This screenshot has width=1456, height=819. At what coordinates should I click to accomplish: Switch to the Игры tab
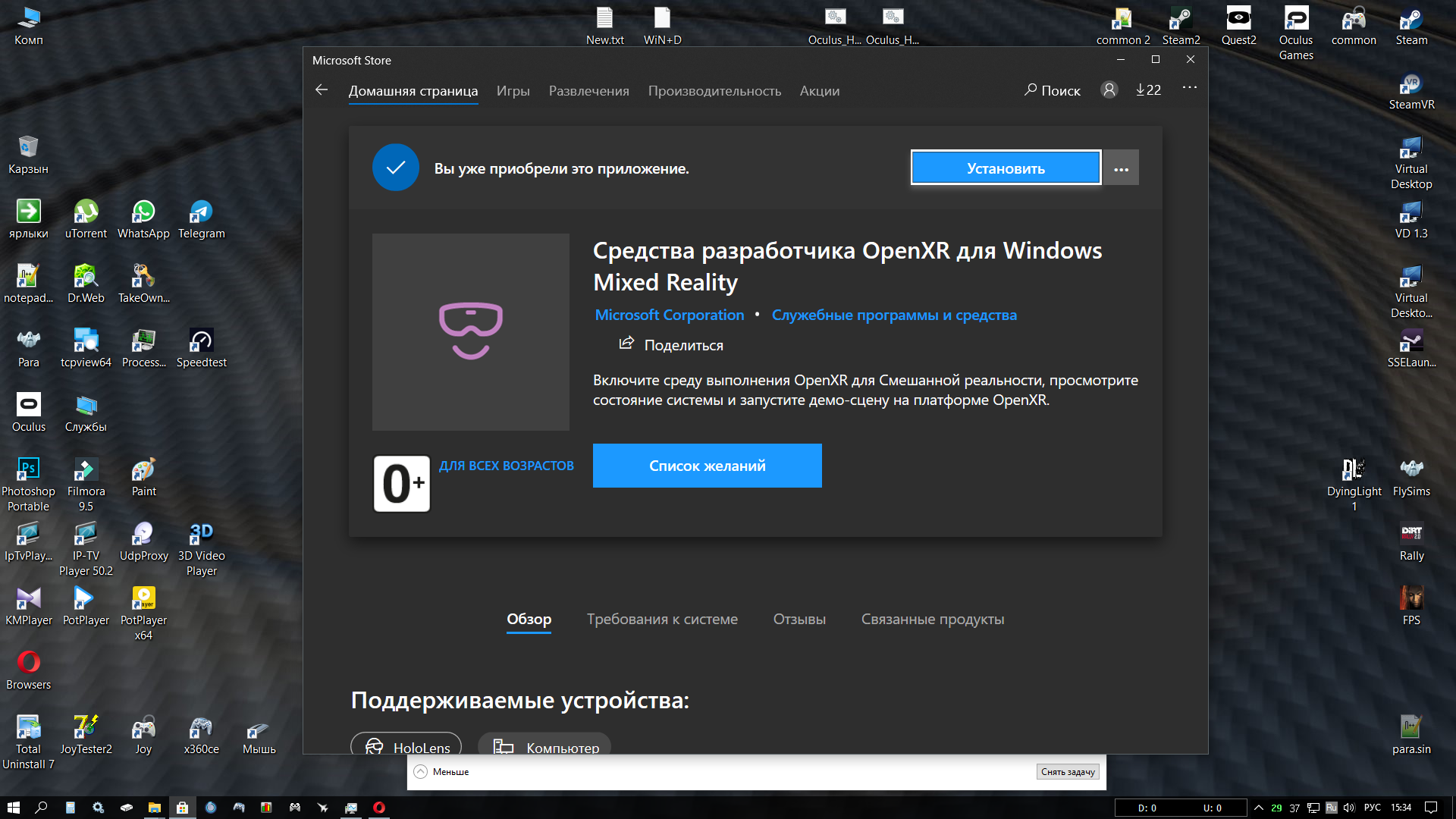point(513,91)
